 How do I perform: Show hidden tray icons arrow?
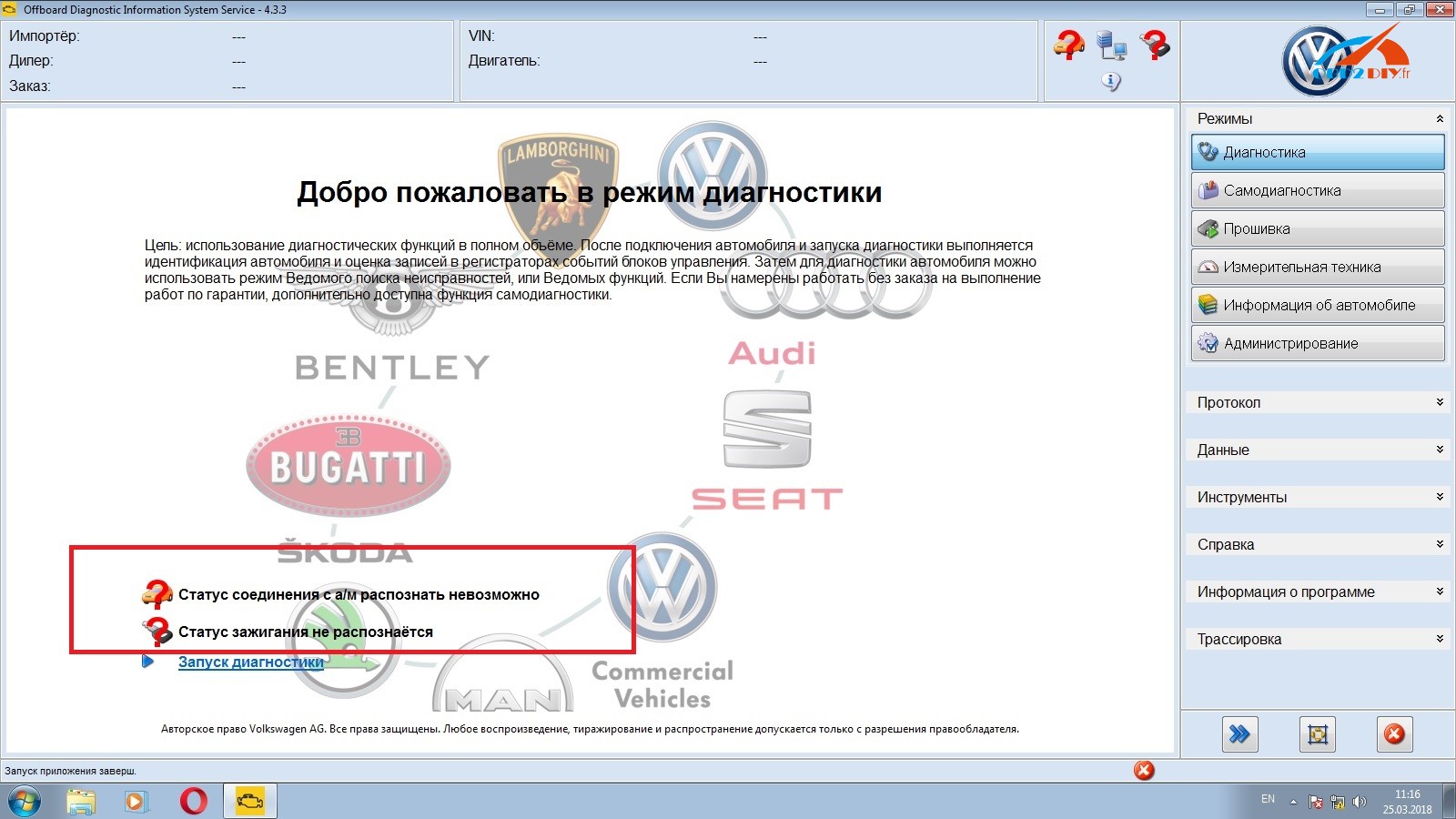pos(1293,803)
